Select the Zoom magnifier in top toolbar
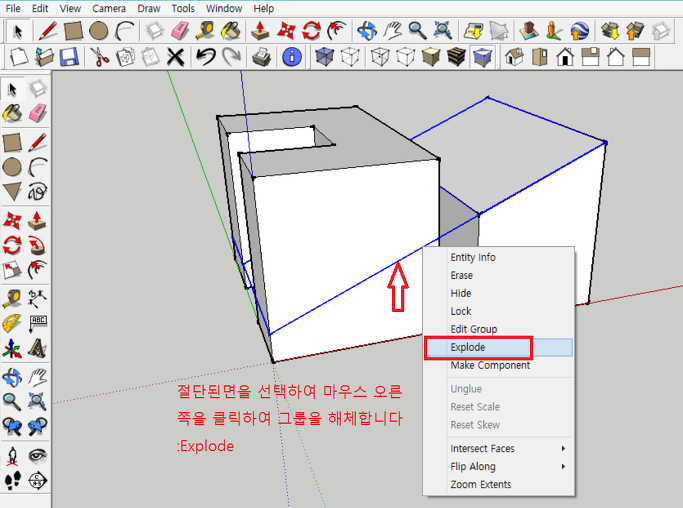Screen dimensions: 683x508 pyautogui.click(x=417, y=31)
